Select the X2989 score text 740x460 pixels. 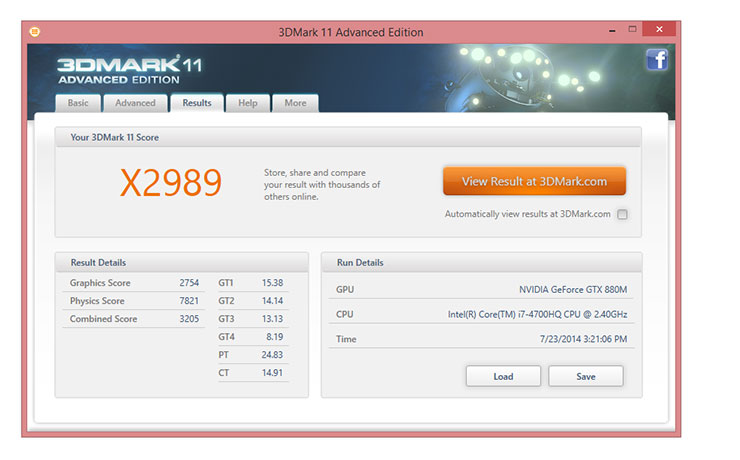click(171, 183)
